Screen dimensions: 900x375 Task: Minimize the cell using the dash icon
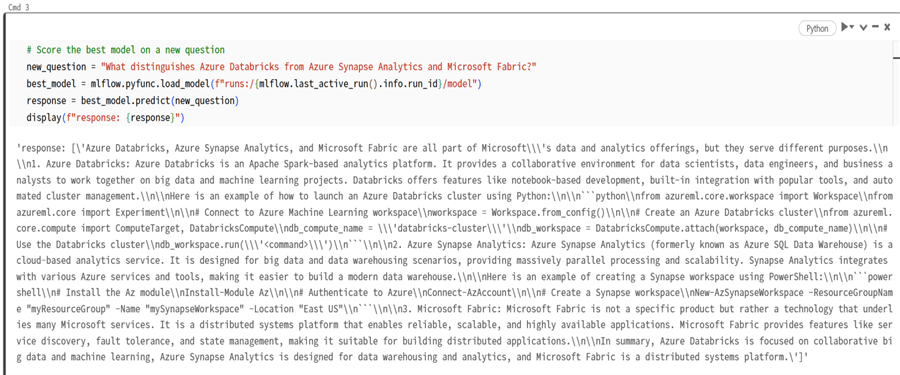[875, 28]
